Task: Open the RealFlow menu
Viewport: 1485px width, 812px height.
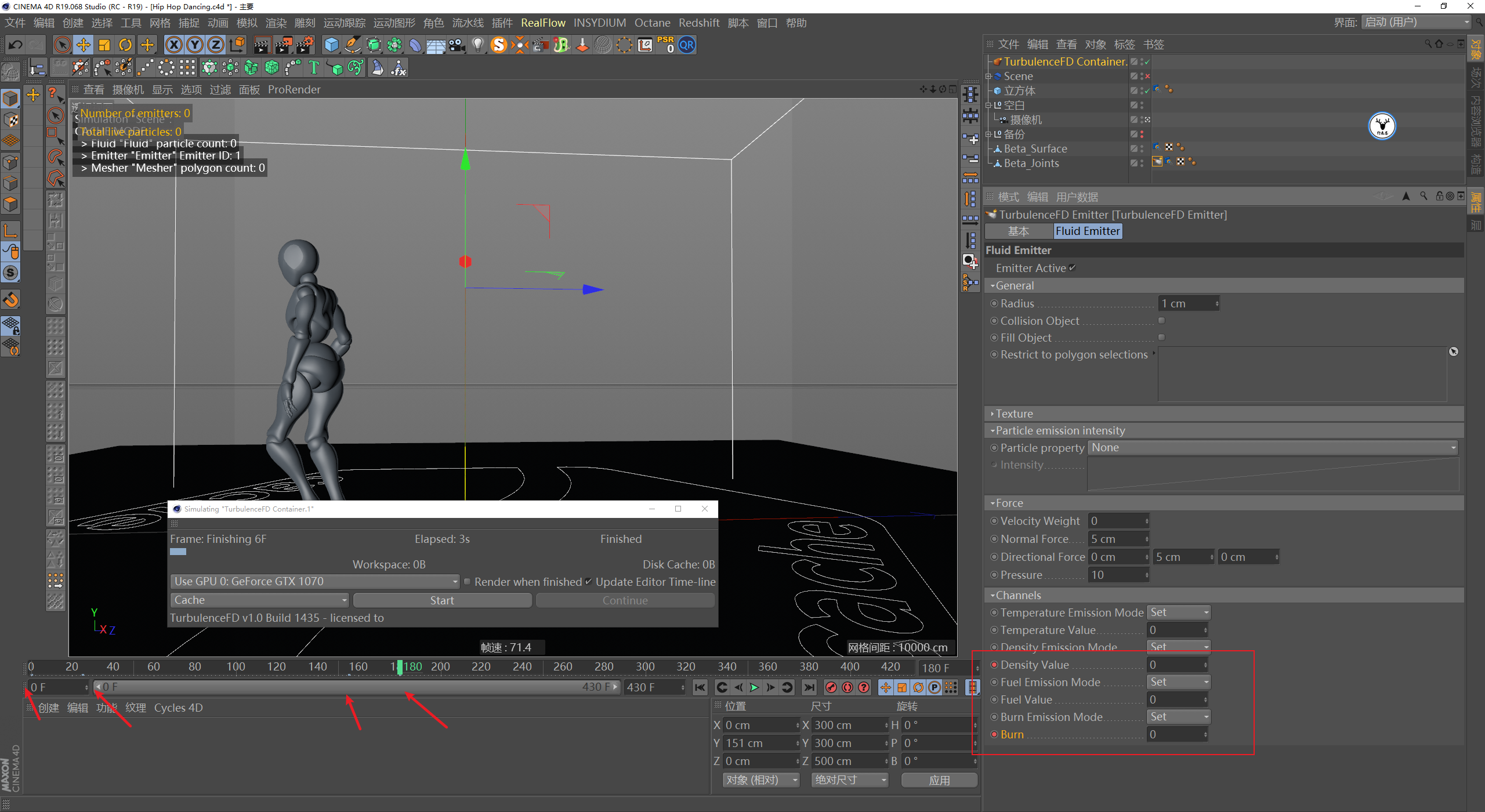Action: (542, 23)
